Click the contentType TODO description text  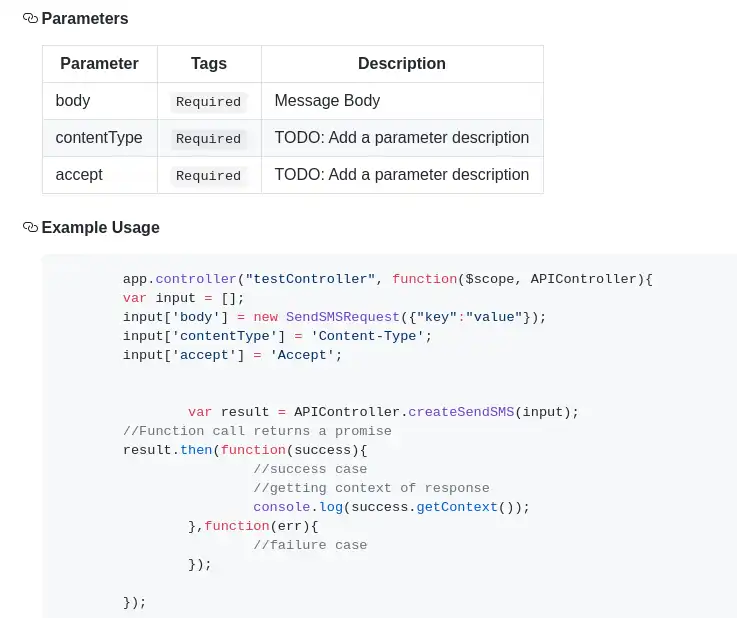[401, 137]
